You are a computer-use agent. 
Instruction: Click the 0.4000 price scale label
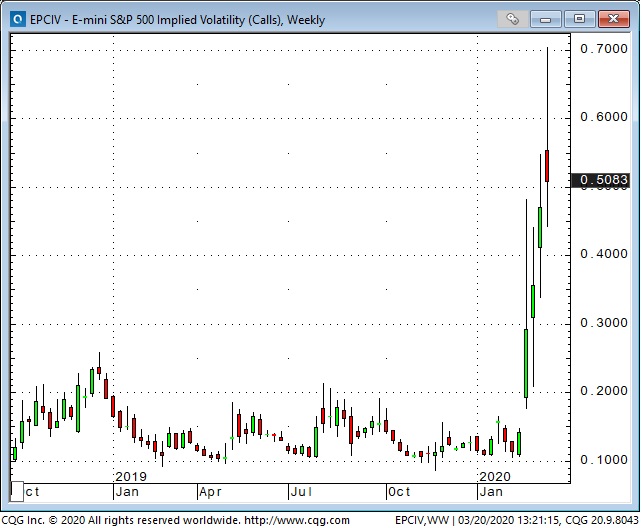coord(604,254)
